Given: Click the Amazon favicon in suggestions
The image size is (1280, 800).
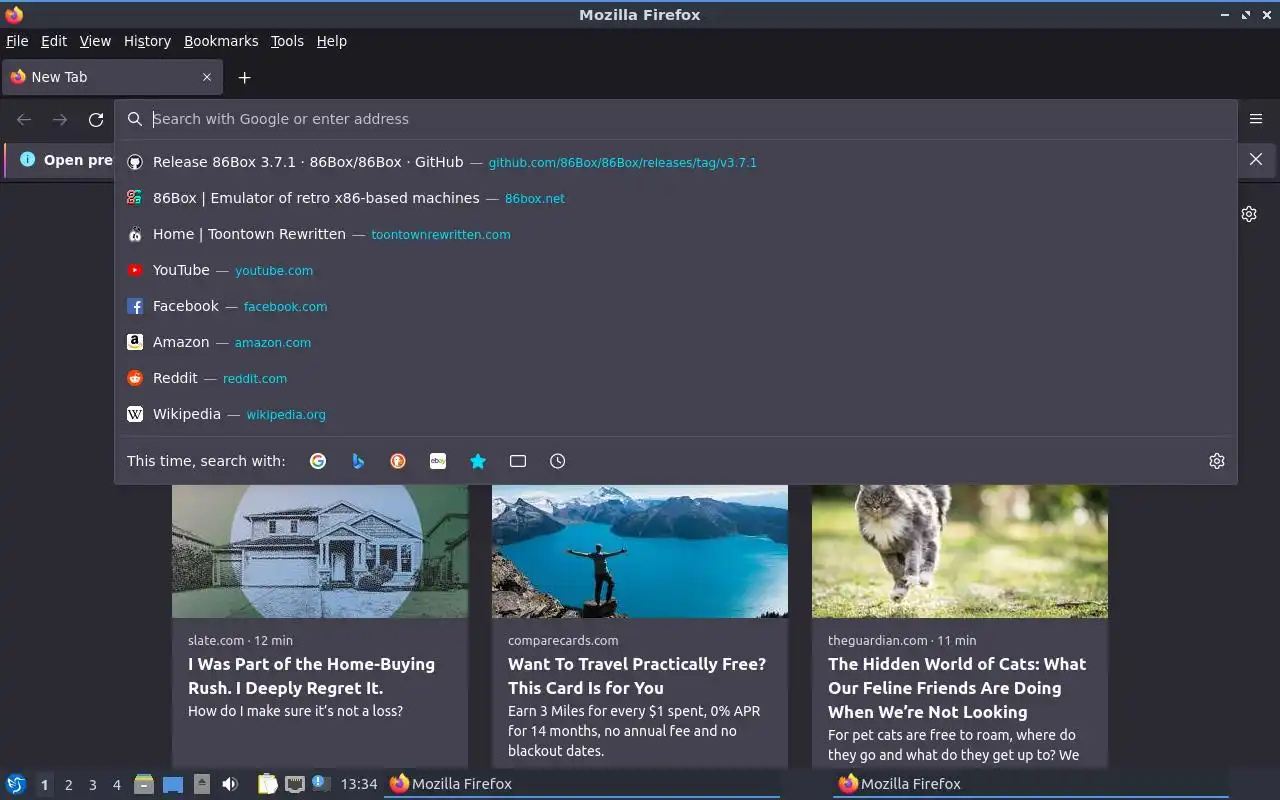Looking at the screenshot, I should (135, 342).
